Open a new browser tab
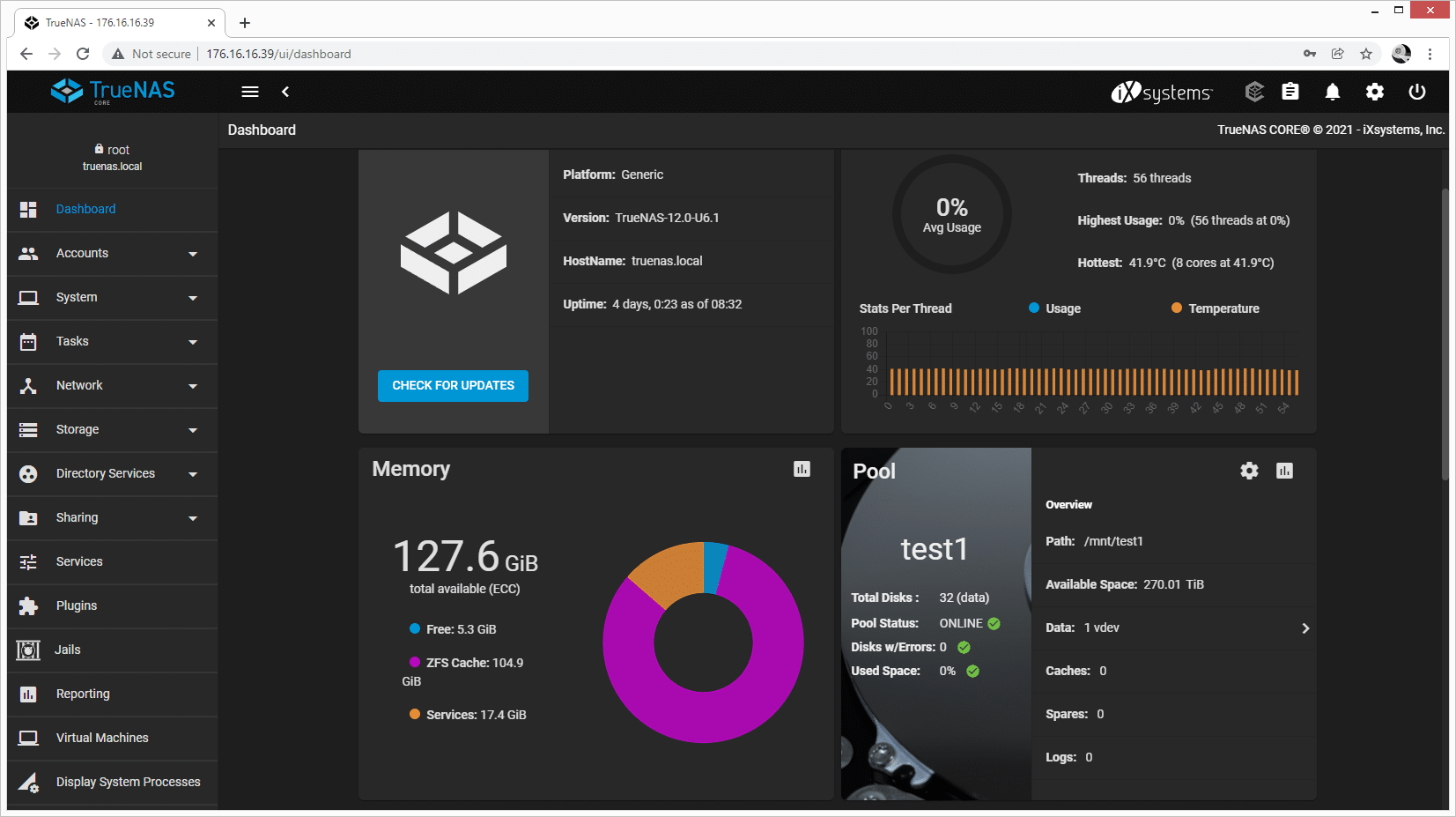Screen dimensions: 1456x817 [245, 23]
